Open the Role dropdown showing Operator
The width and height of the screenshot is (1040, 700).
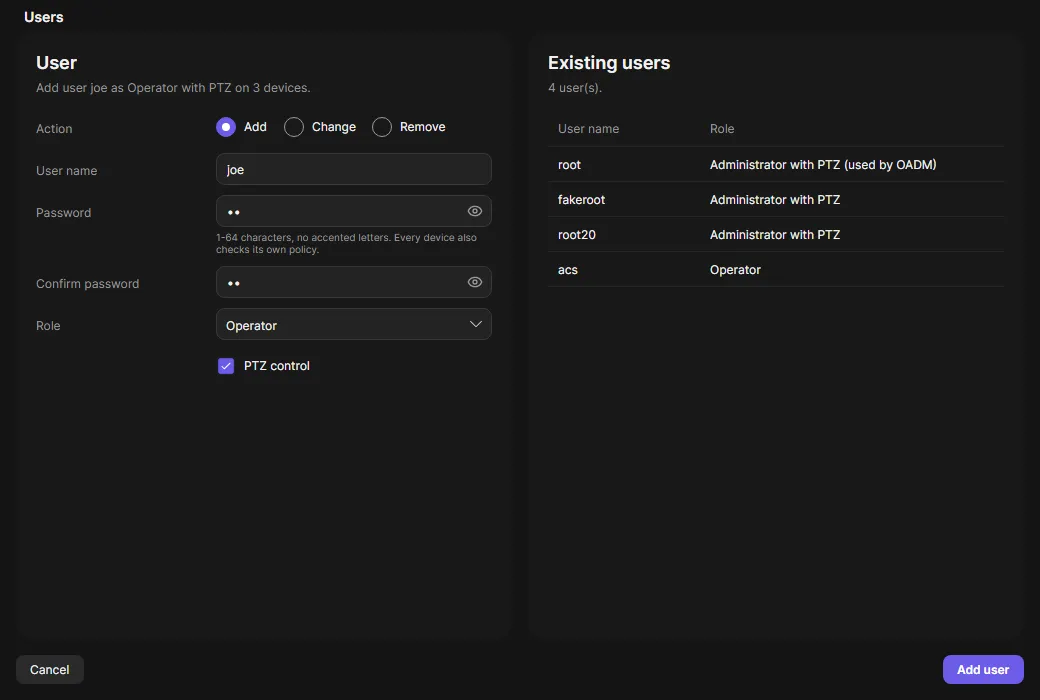354,324
